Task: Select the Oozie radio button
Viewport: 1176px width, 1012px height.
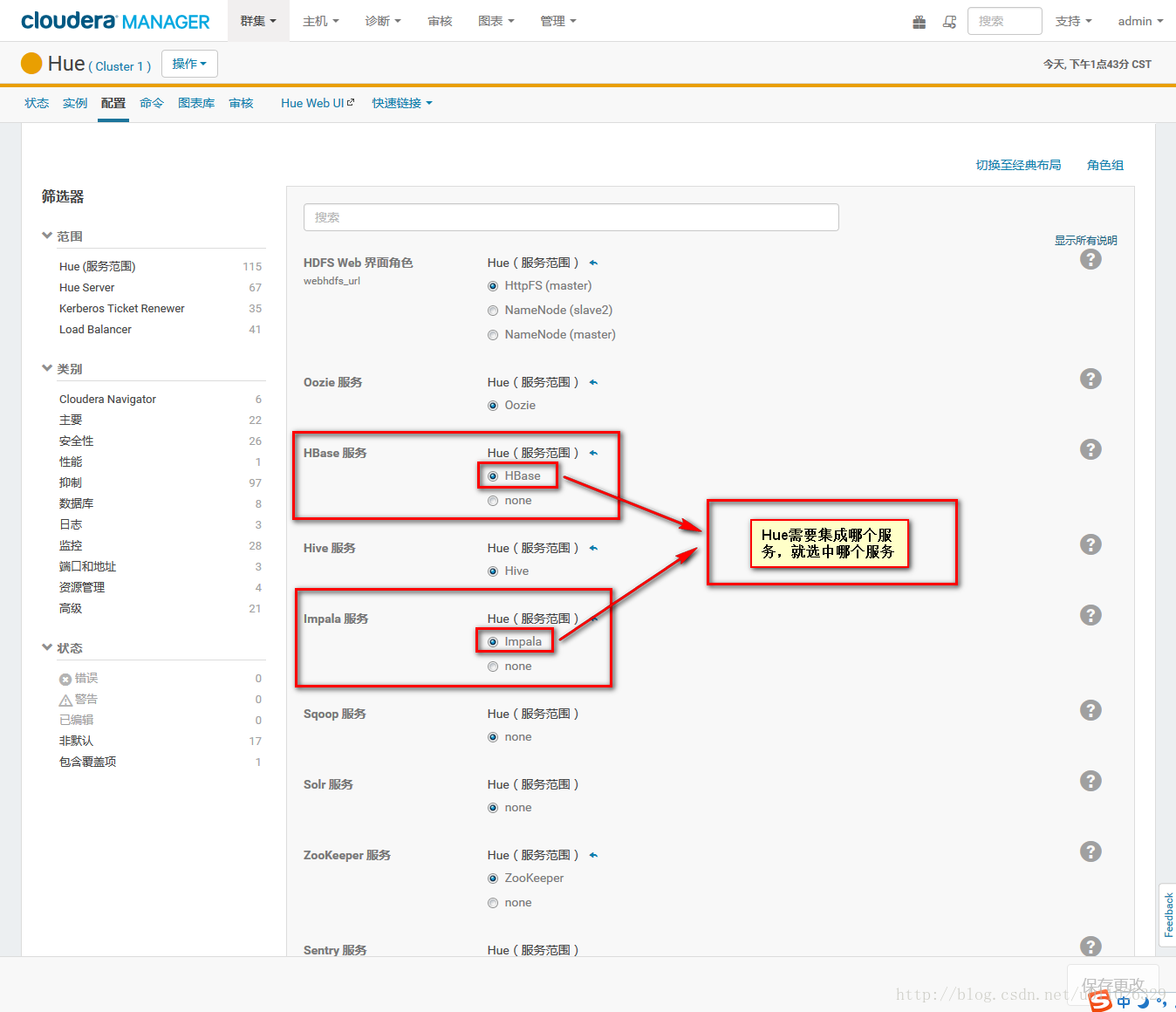Action: tap(493, 406)
